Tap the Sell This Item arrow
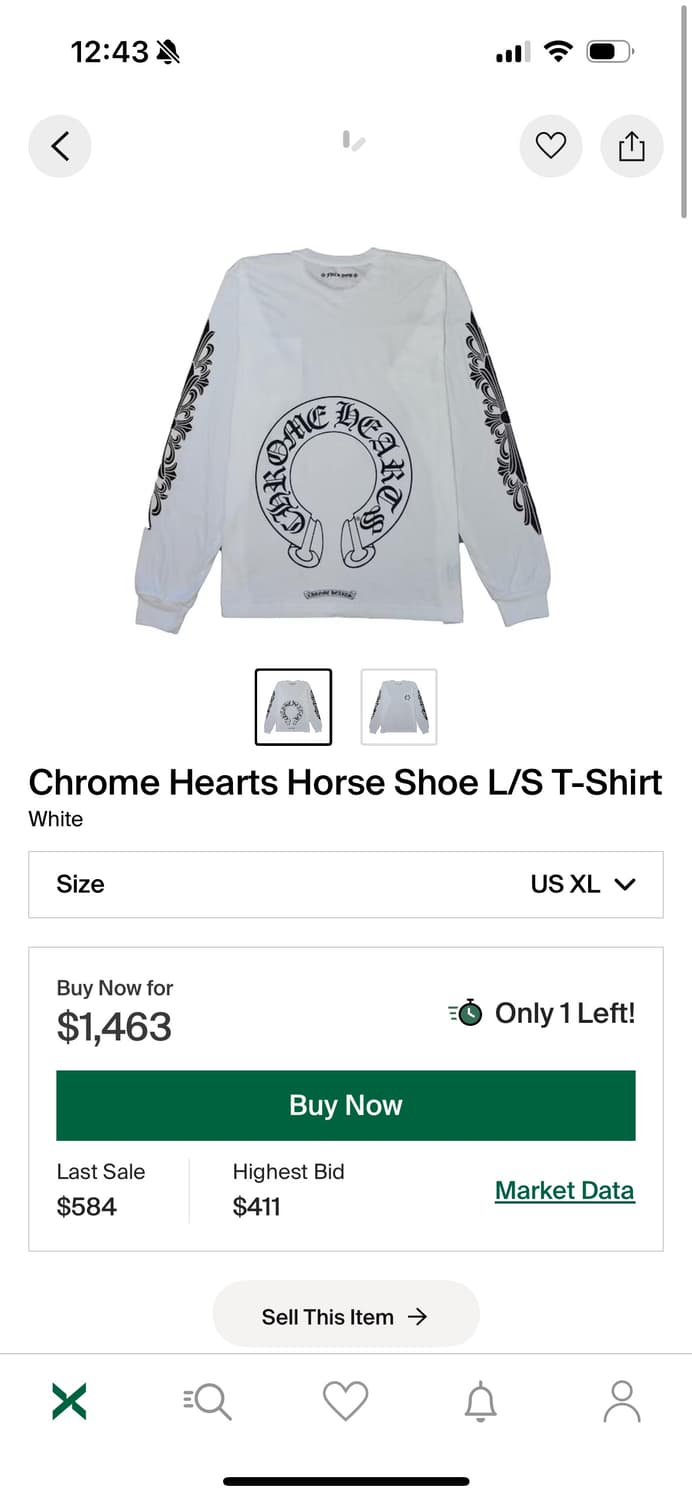Screen dimensions: 692x1500 pos(421,1316)
